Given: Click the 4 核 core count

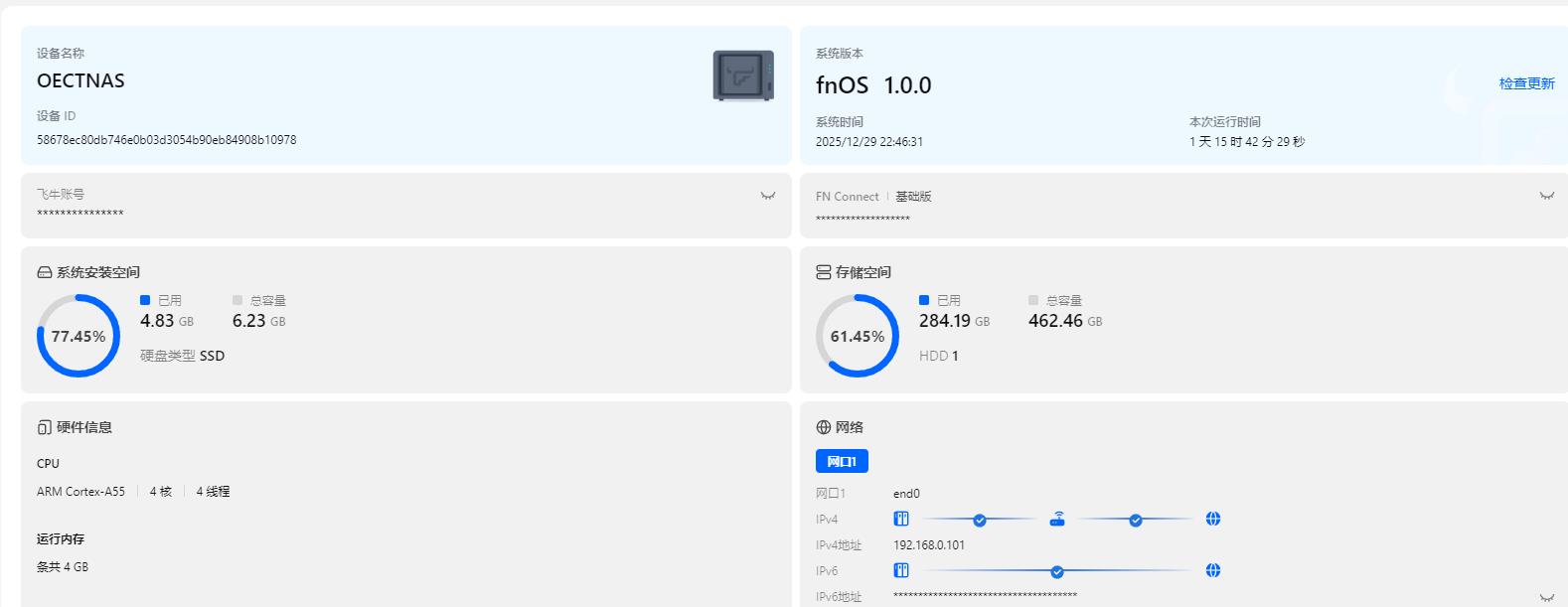Looking at the screenshot, I should pyautogui.click(x=161, y=492).
